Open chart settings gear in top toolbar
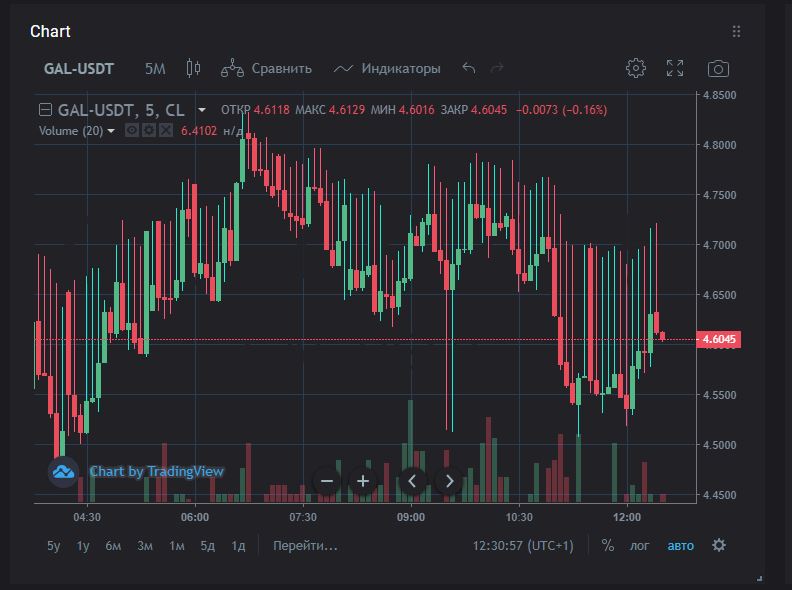 [635, 68]
